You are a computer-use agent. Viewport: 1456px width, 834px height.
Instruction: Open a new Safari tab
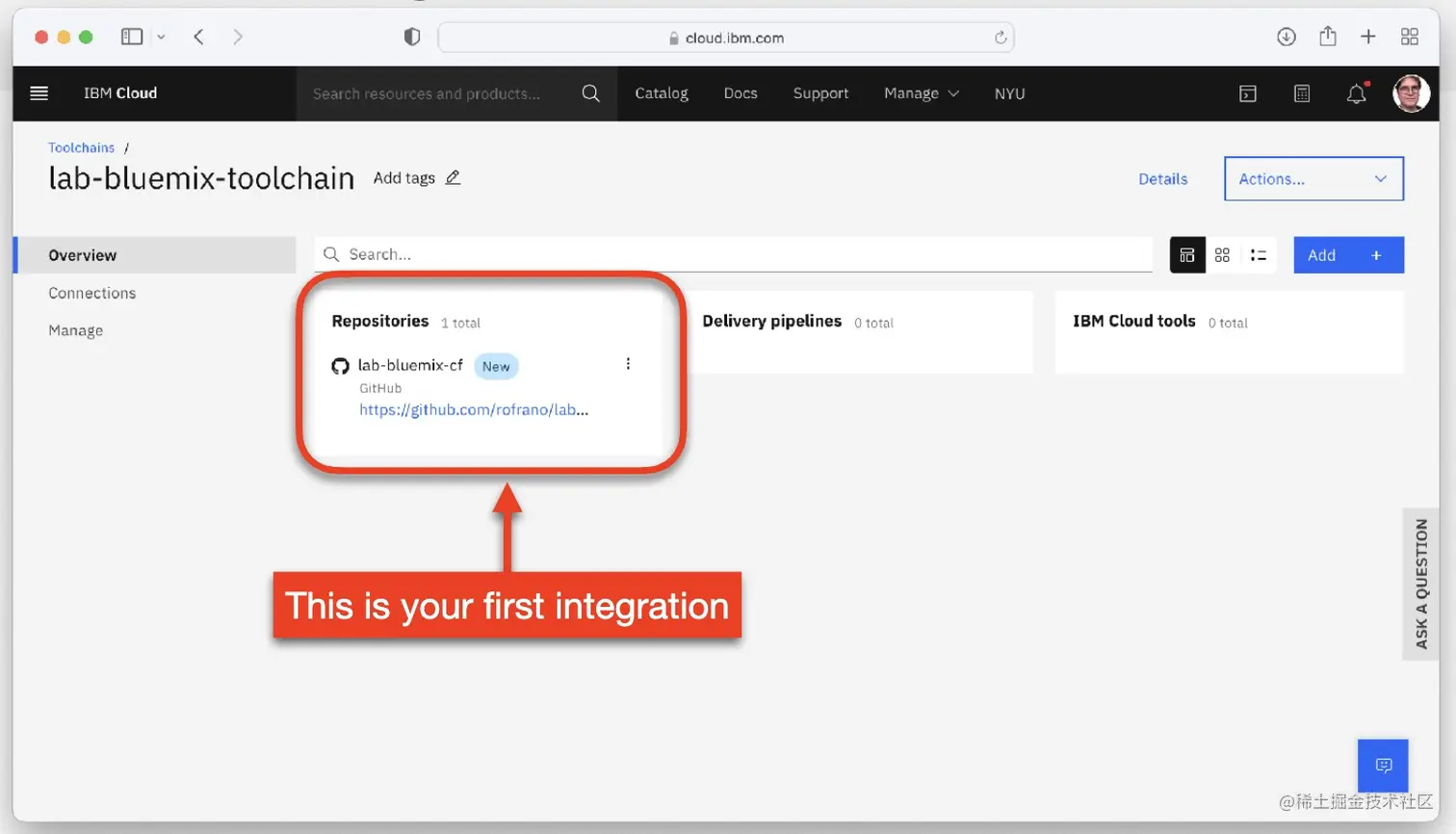[1368, 37]
